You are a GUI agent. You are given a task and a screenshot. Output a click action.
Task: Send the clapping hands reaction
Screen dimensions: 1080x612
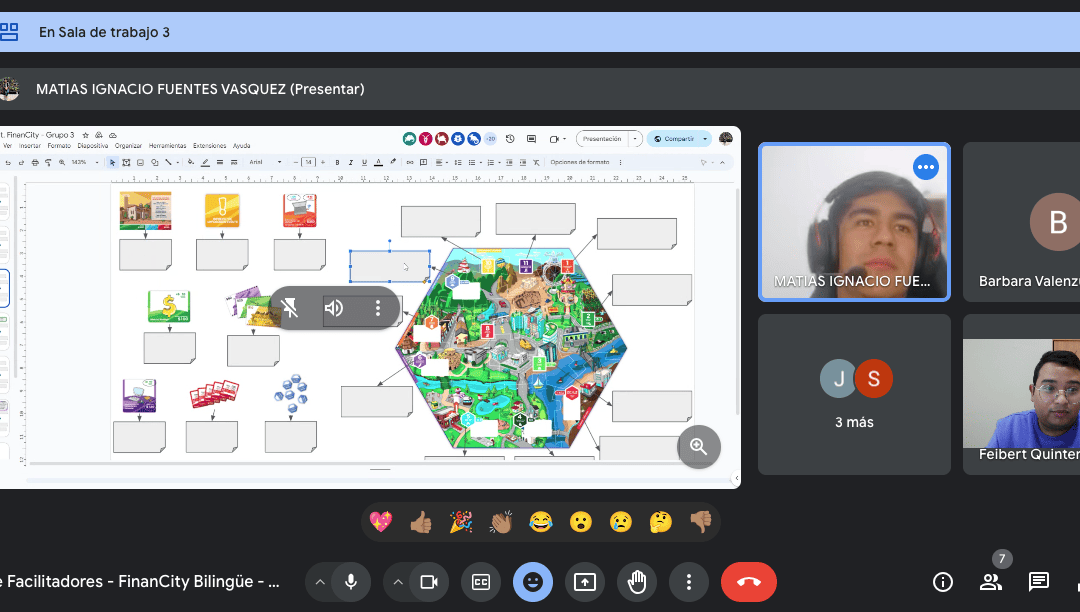pyautogui.click(x=501, y=523)
